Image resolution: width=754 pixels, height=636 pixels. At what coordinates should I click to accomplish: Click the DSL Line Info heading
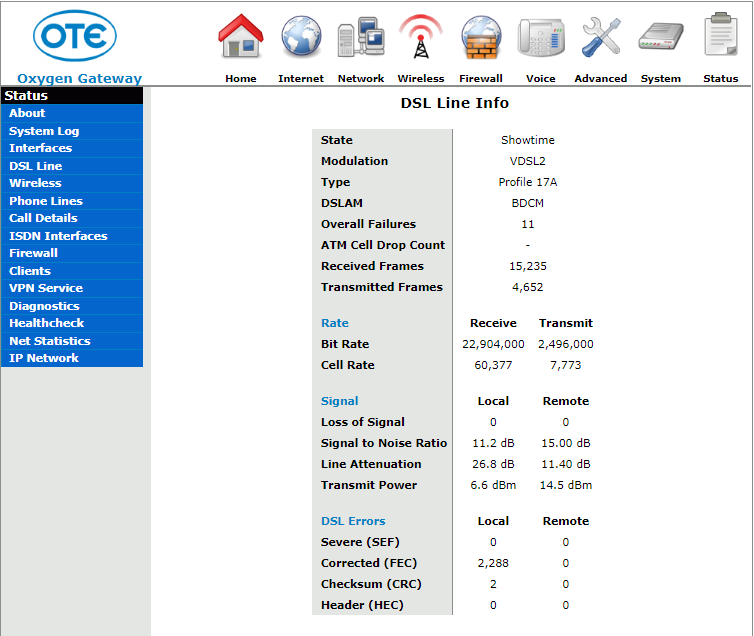point(454,103)
